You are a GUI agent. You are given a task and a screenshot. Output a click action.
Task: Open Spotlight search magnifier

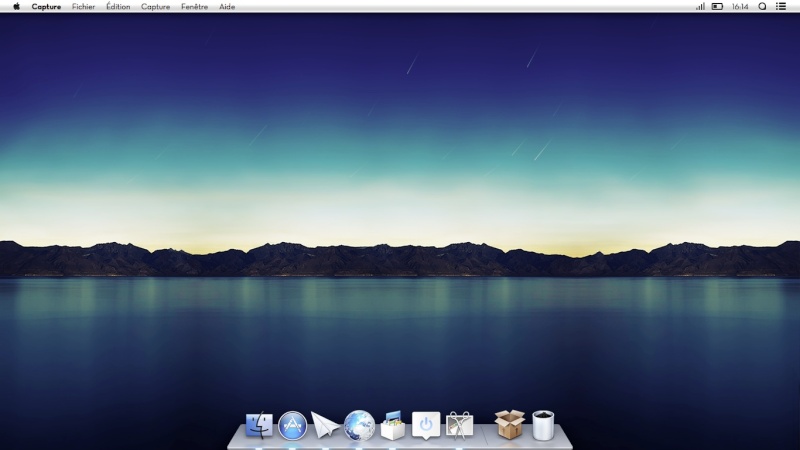[762, 6]
